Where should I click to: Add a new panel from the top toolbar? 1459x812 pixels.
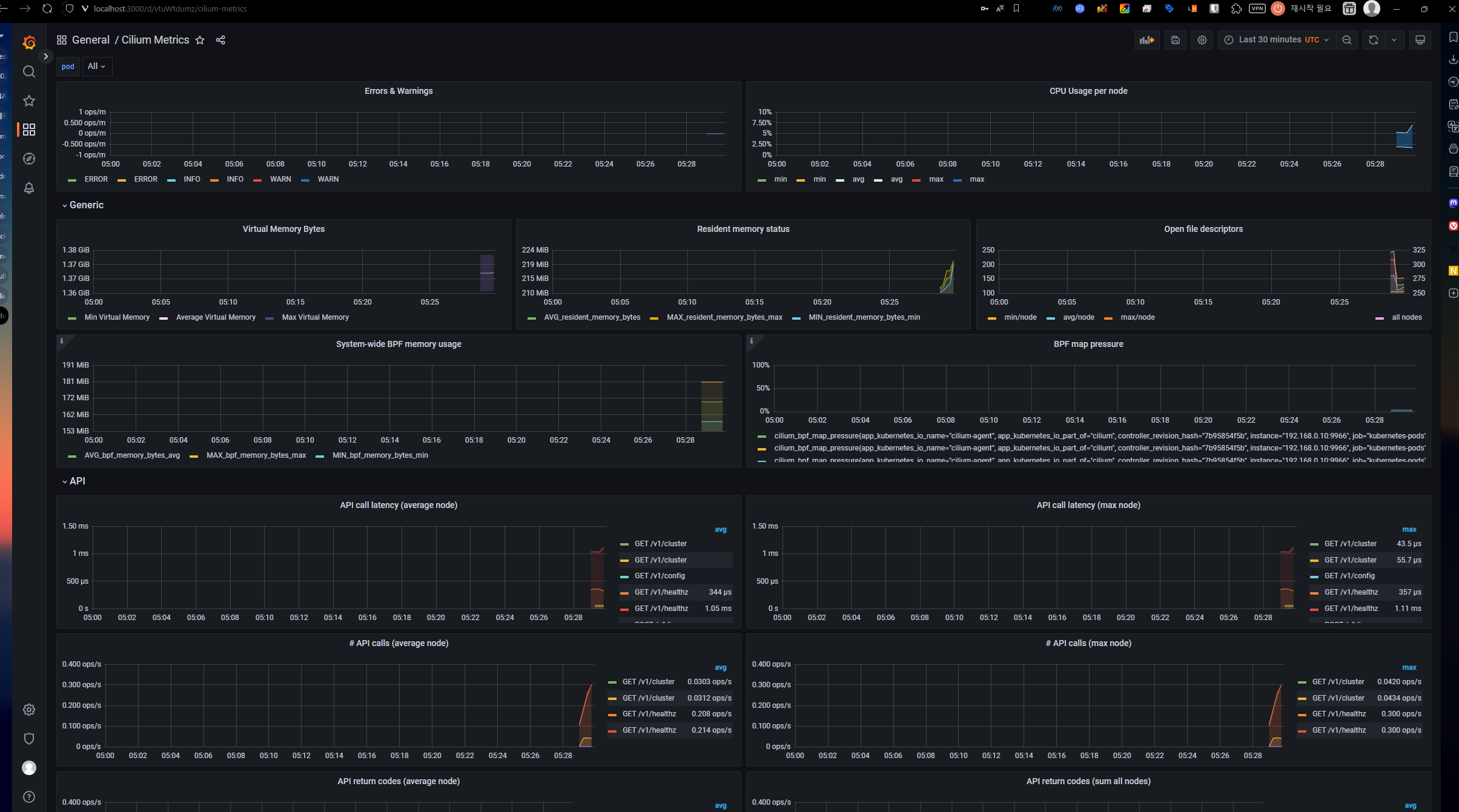tap(1148, 39)
